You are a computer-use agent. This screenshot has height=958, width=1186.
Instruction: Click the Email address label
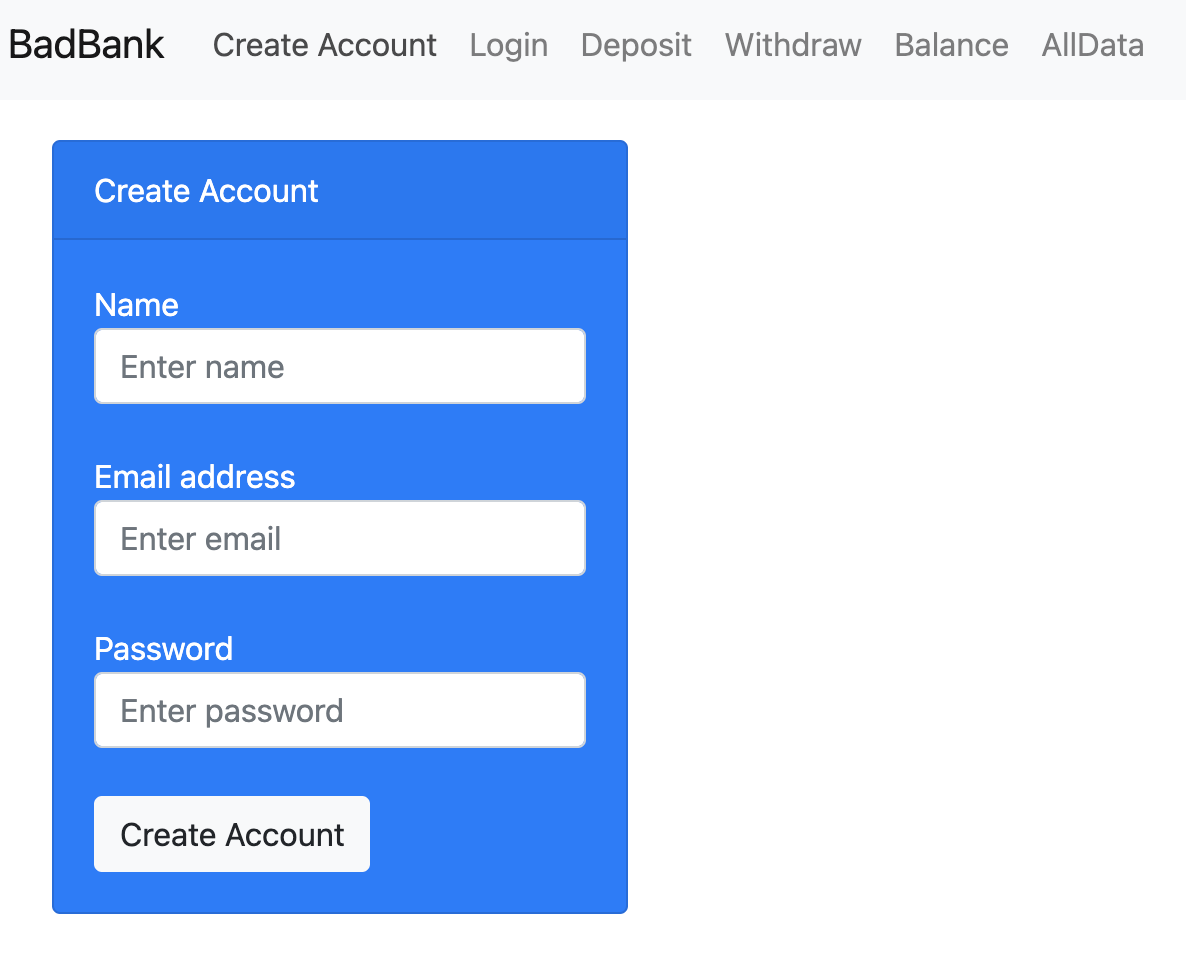coord(195,477)
